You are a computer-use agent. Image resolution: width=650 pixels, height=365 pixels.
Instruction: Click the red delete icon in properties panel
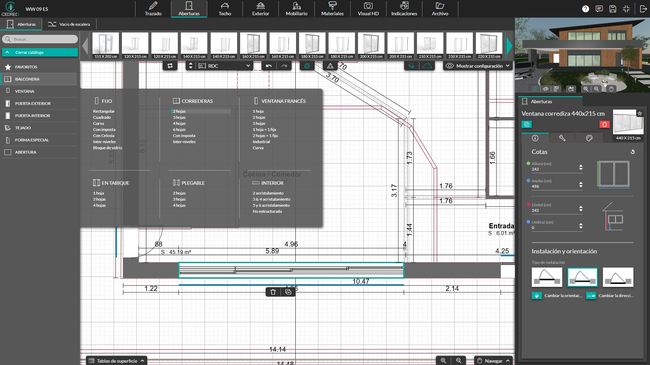pos(604,124)
